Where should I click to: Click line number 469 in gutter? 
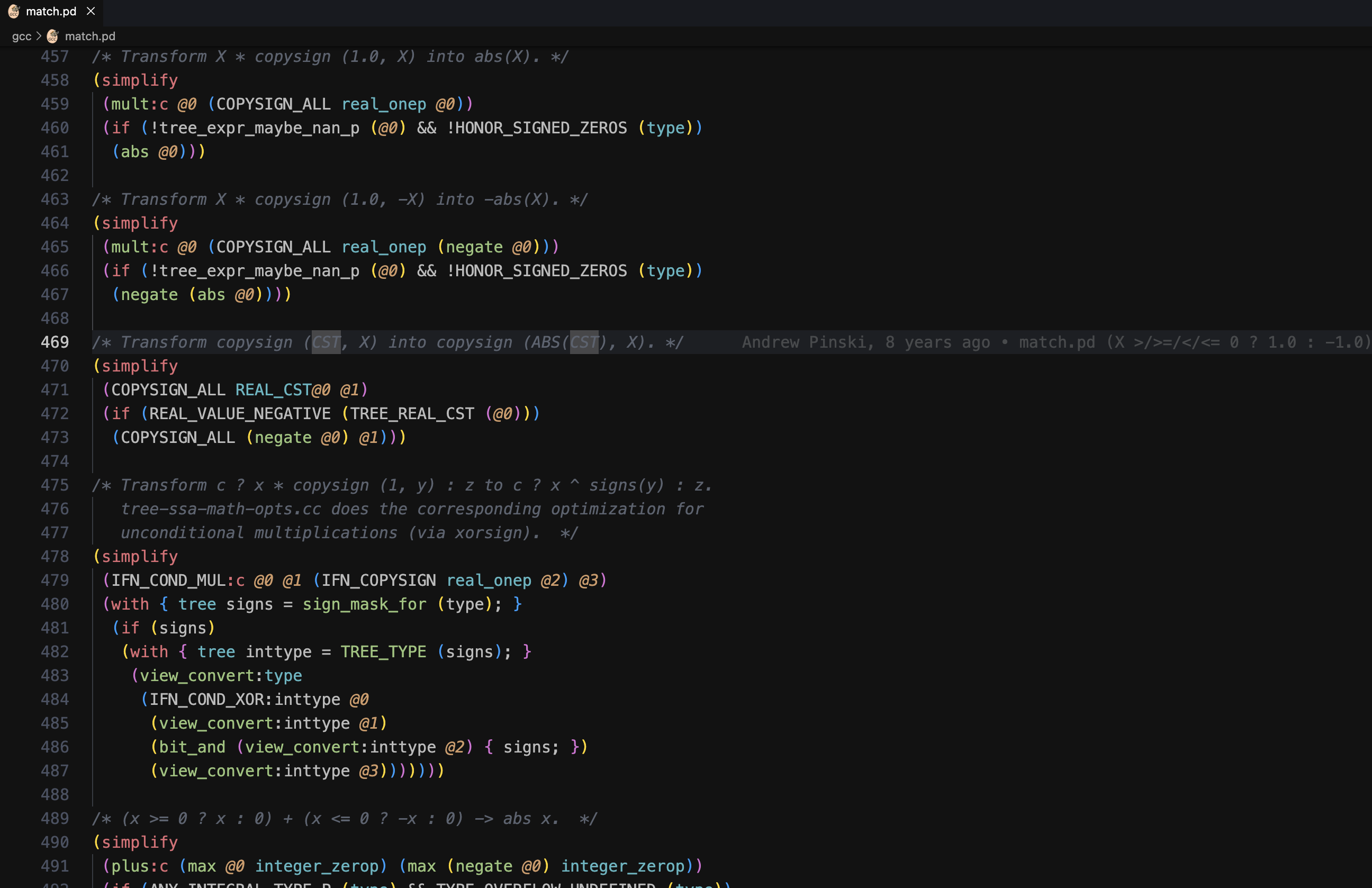55,342
